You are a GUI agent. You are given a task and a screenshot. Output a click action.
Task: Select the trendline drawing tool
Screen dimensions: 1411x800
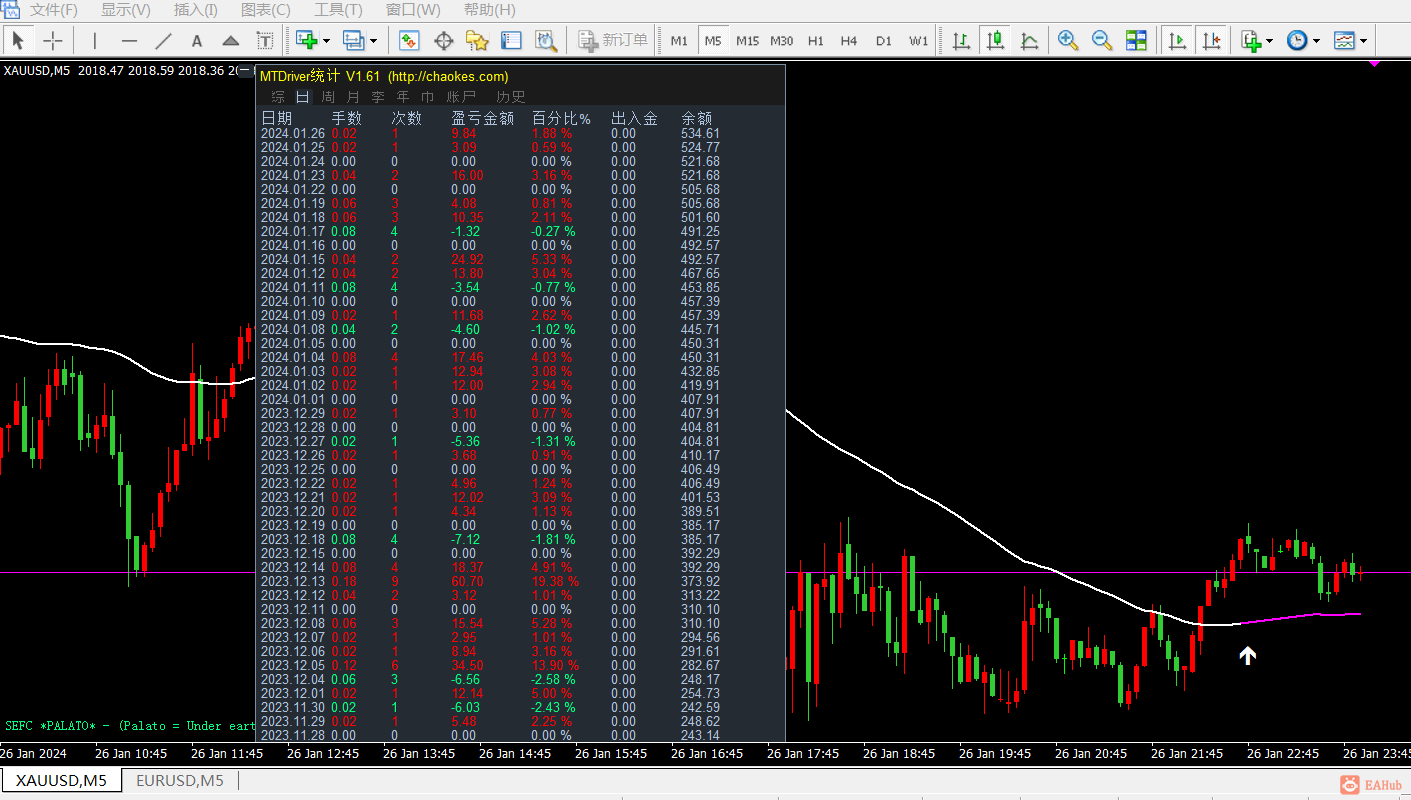point(163,41)
